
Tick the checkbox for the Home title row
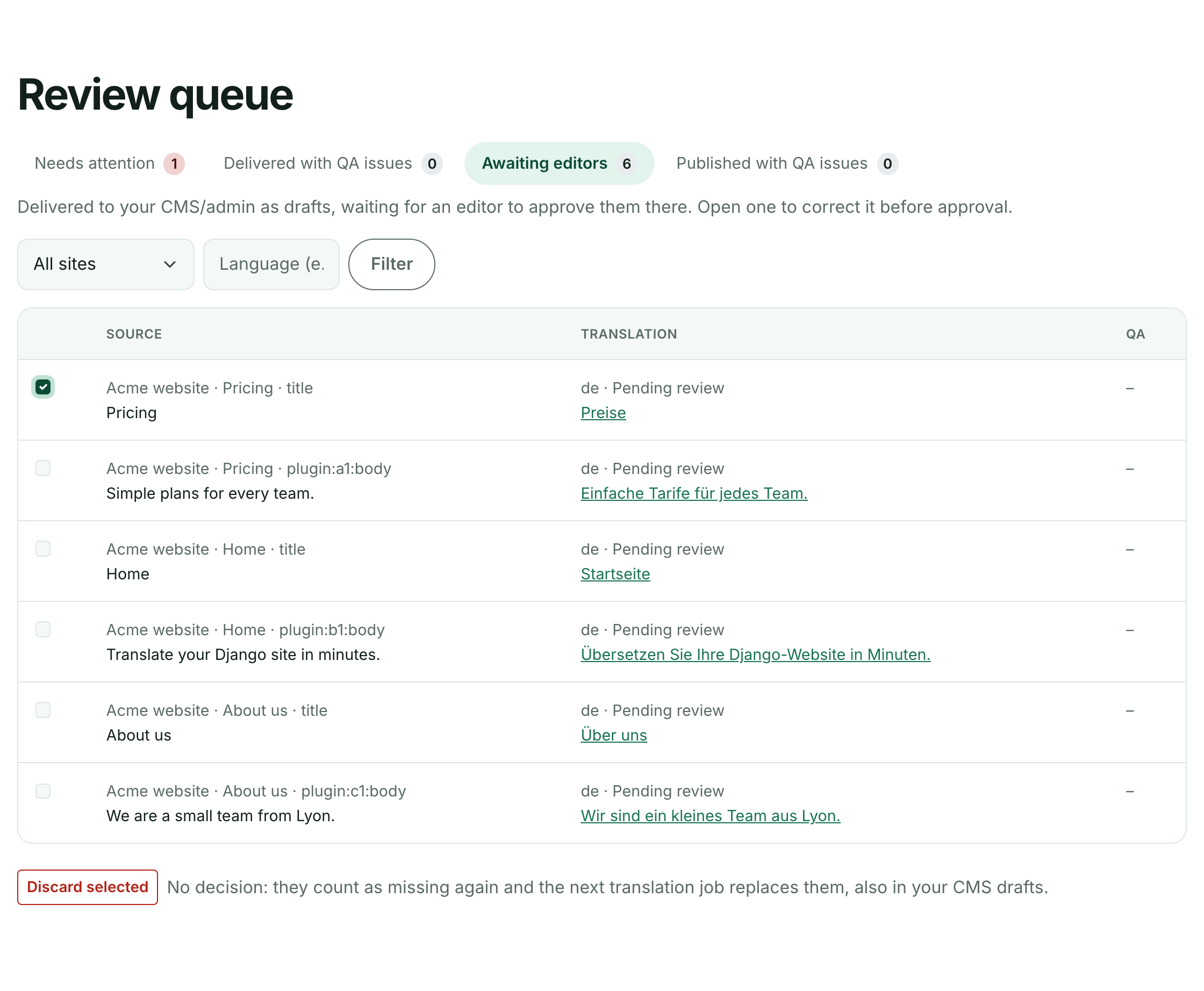(43, 549)
